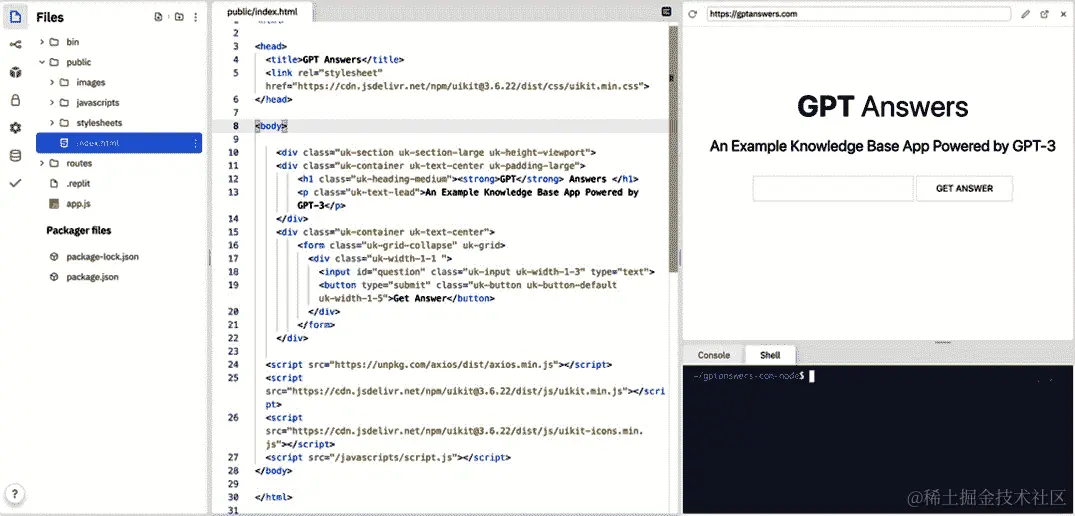Image resolution: width=1075 pixels, height=516 pixels.
Task: Click the package.json cube icon
Action: pyautogui.click(x=54, y=278)
